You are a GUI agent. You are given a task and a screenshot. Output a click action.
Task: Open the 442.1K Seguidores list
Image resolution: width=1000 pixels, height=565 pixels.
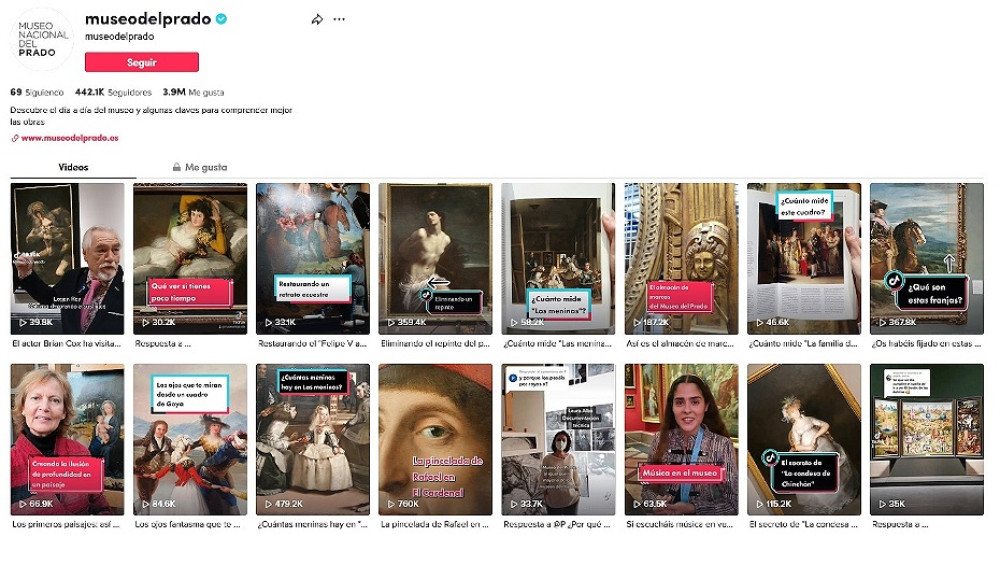(x=114, y=92)
